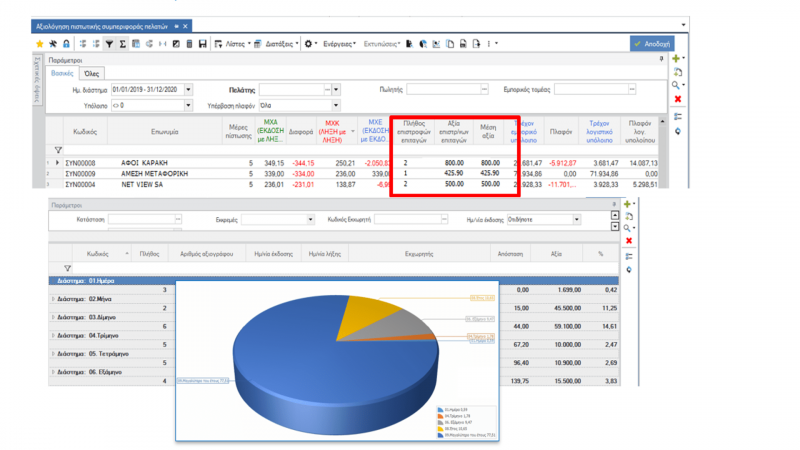Open the Λίστες menu

(233, 44)
